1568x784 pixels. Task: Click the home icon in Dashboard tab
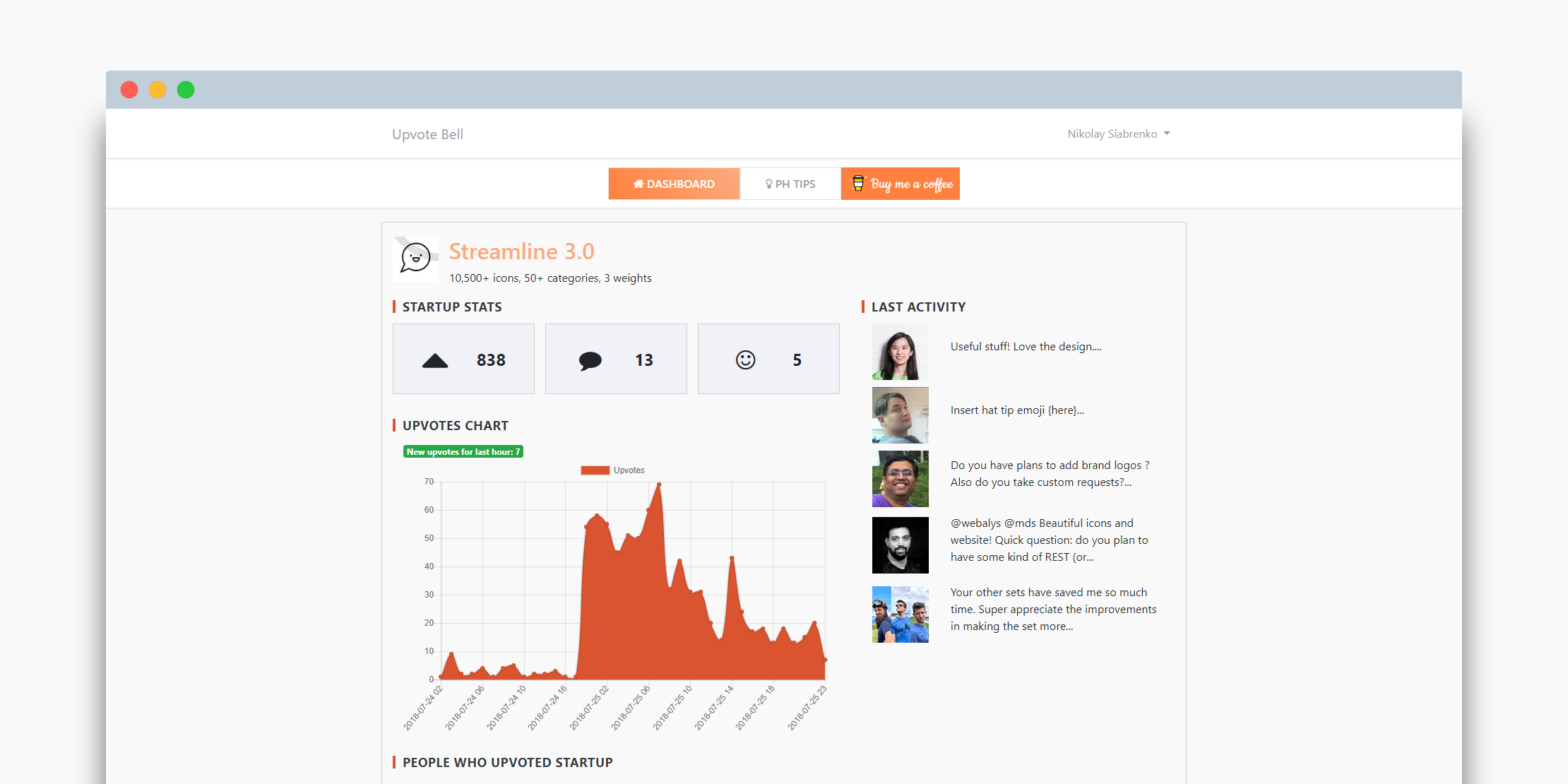639,184
